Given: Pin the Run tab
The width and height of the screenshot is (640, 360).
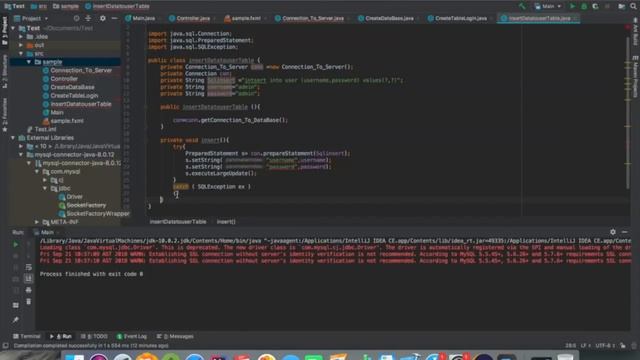Looking at the screenshot, I should [x=16, y=320].
